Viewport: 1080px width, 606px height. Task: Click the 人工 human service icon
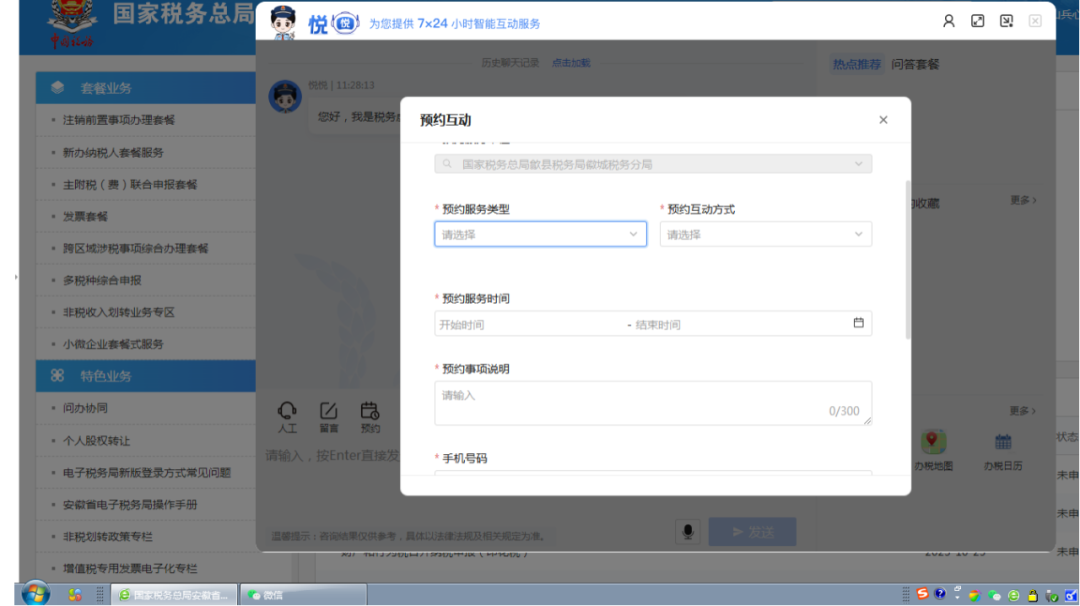pyautogui.click(x=287, y=417)
